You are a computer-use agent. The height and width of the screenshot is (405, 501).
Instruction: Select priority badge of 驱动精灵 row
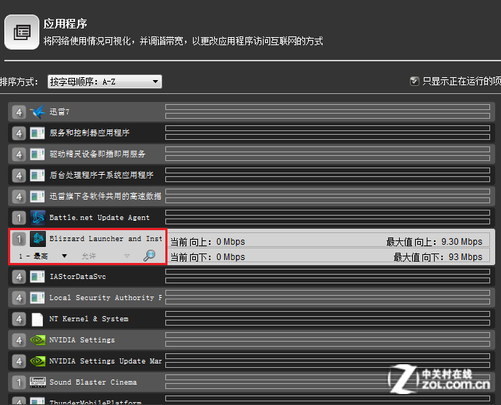pyautogui.click(x=19, y=154)
